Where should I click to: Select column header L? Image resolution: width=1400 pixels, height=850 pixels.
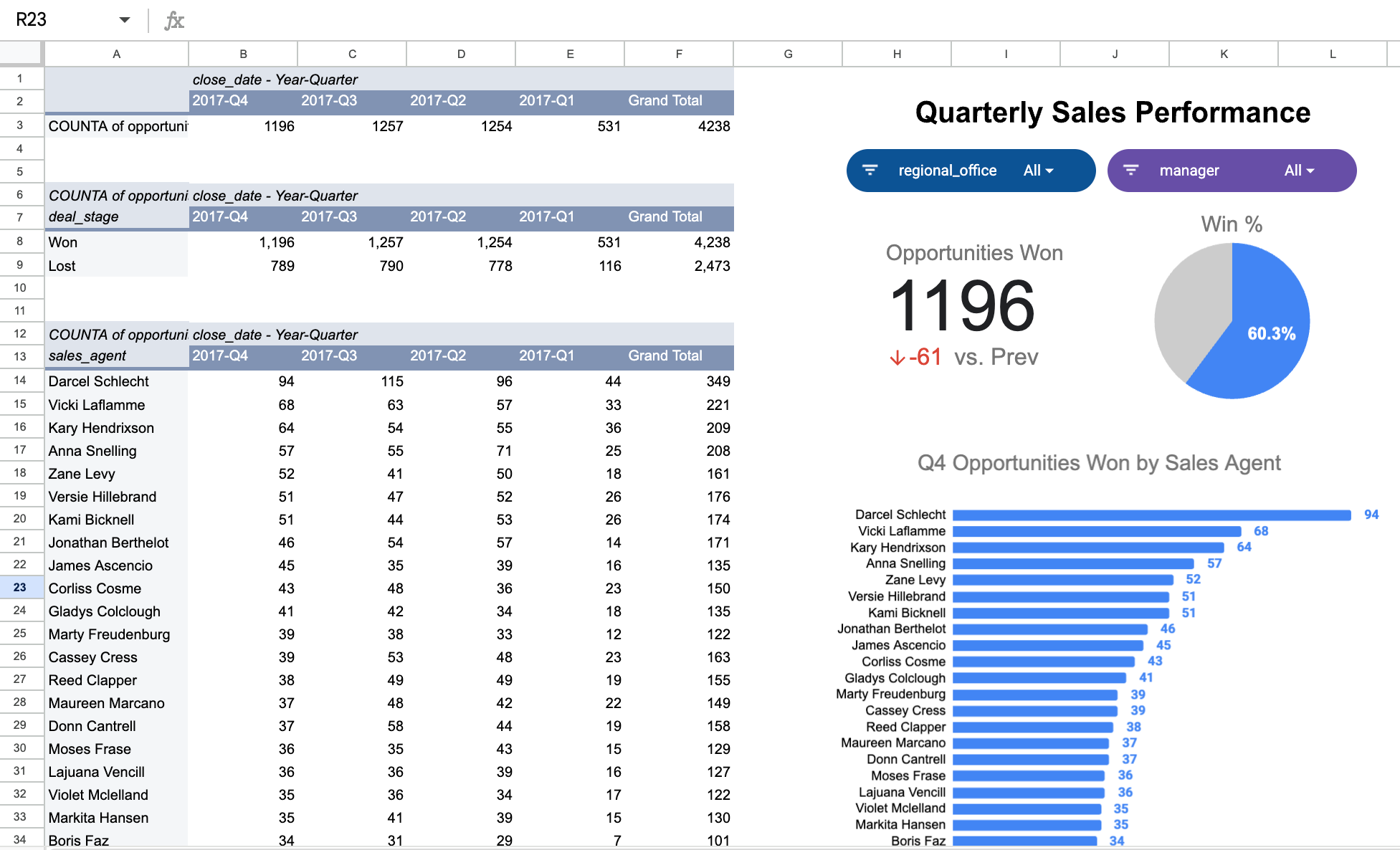[x=1332, y=53]
